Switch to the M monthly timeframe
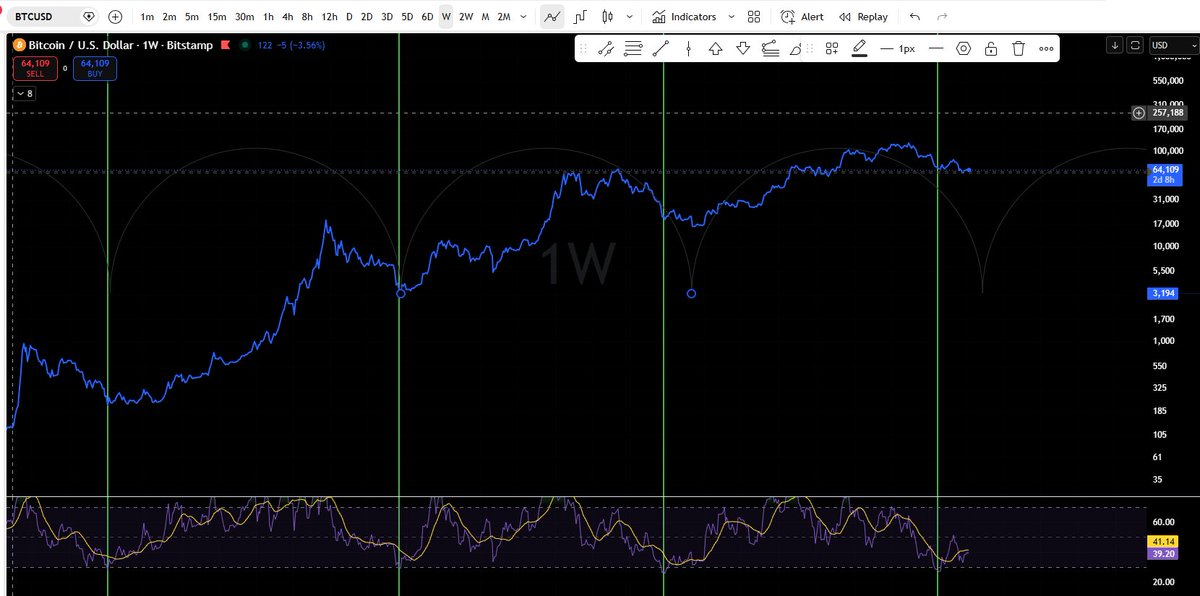The height and width of the screenshot is (596, 1200). tap(485, 17)
